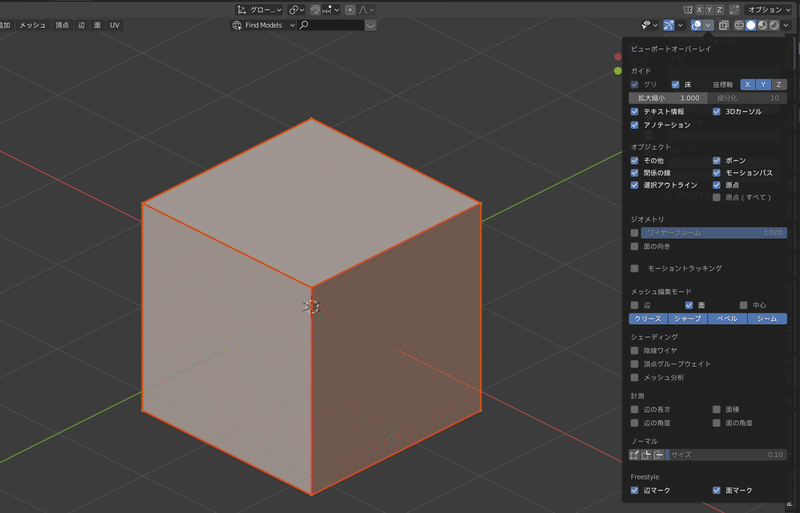
Task: Toggle proportional editing icon
Action: 350,10
